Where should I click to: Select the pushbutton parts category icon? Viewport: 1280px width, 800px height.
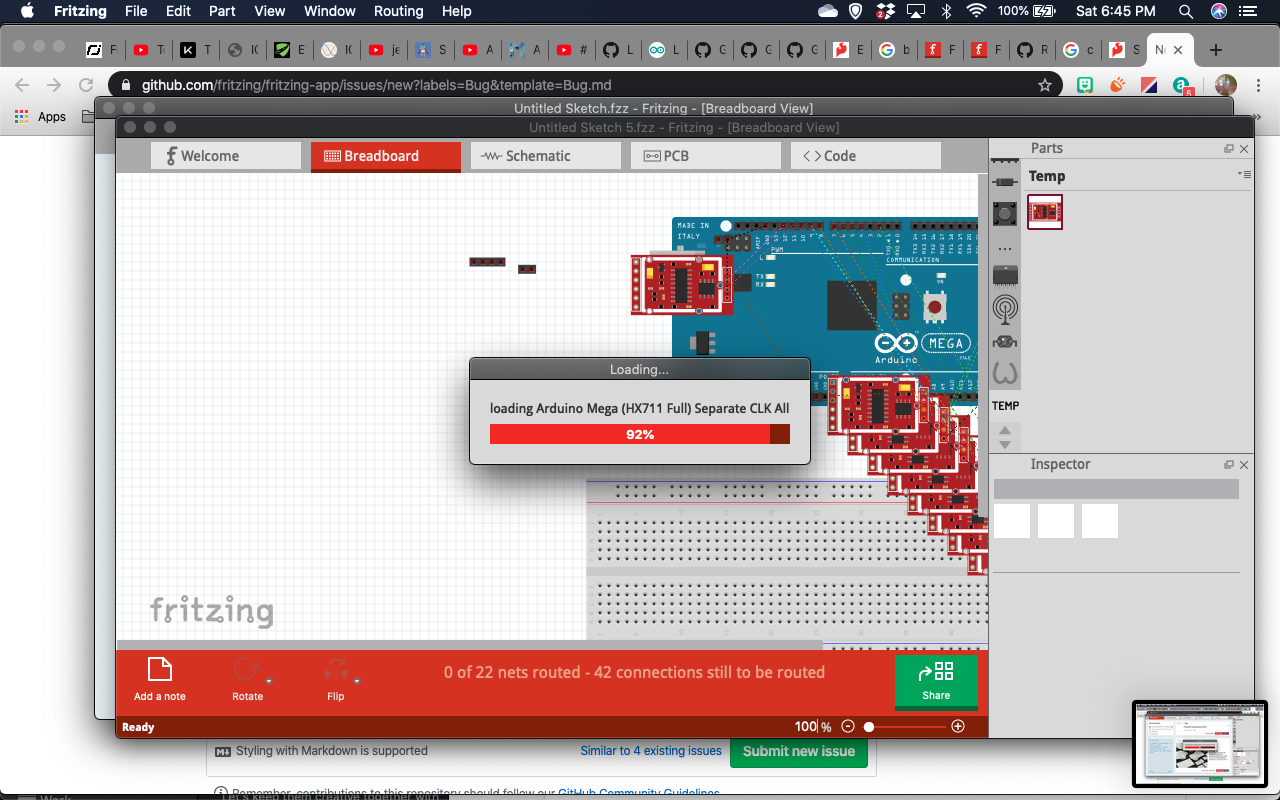(1004, 213)
